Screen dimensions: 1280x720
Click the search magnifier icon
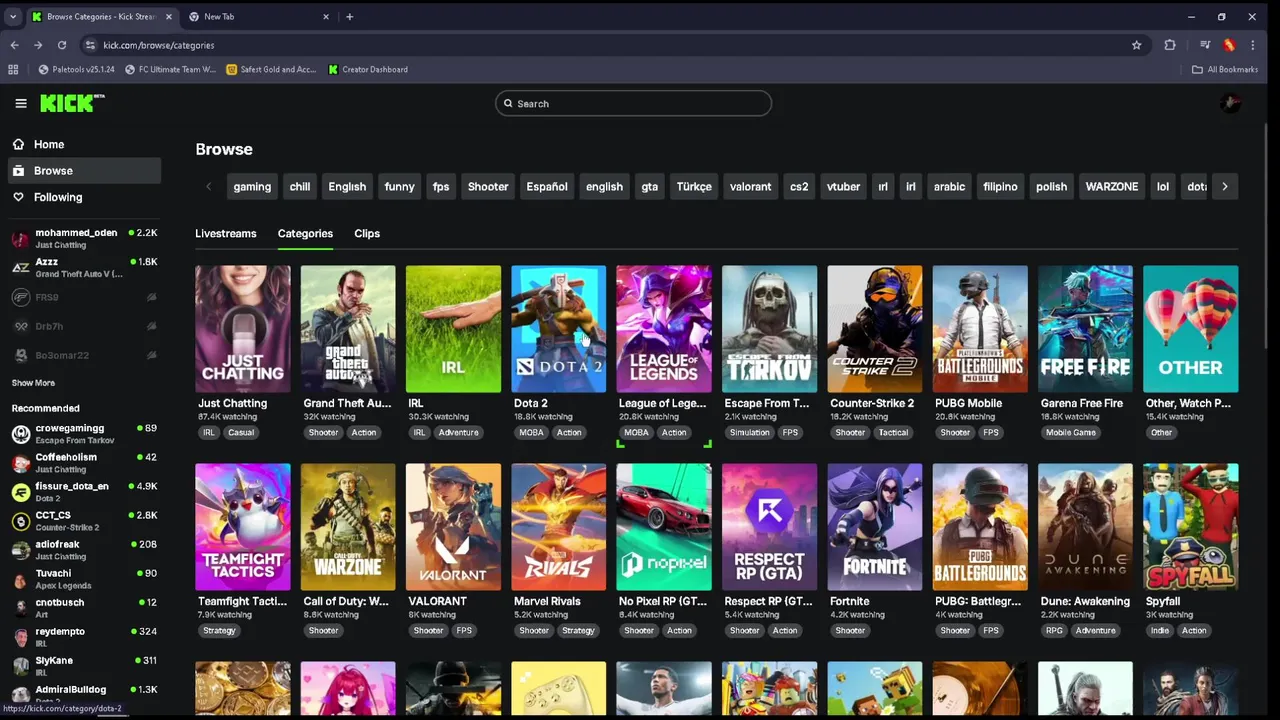coord(508,104)
